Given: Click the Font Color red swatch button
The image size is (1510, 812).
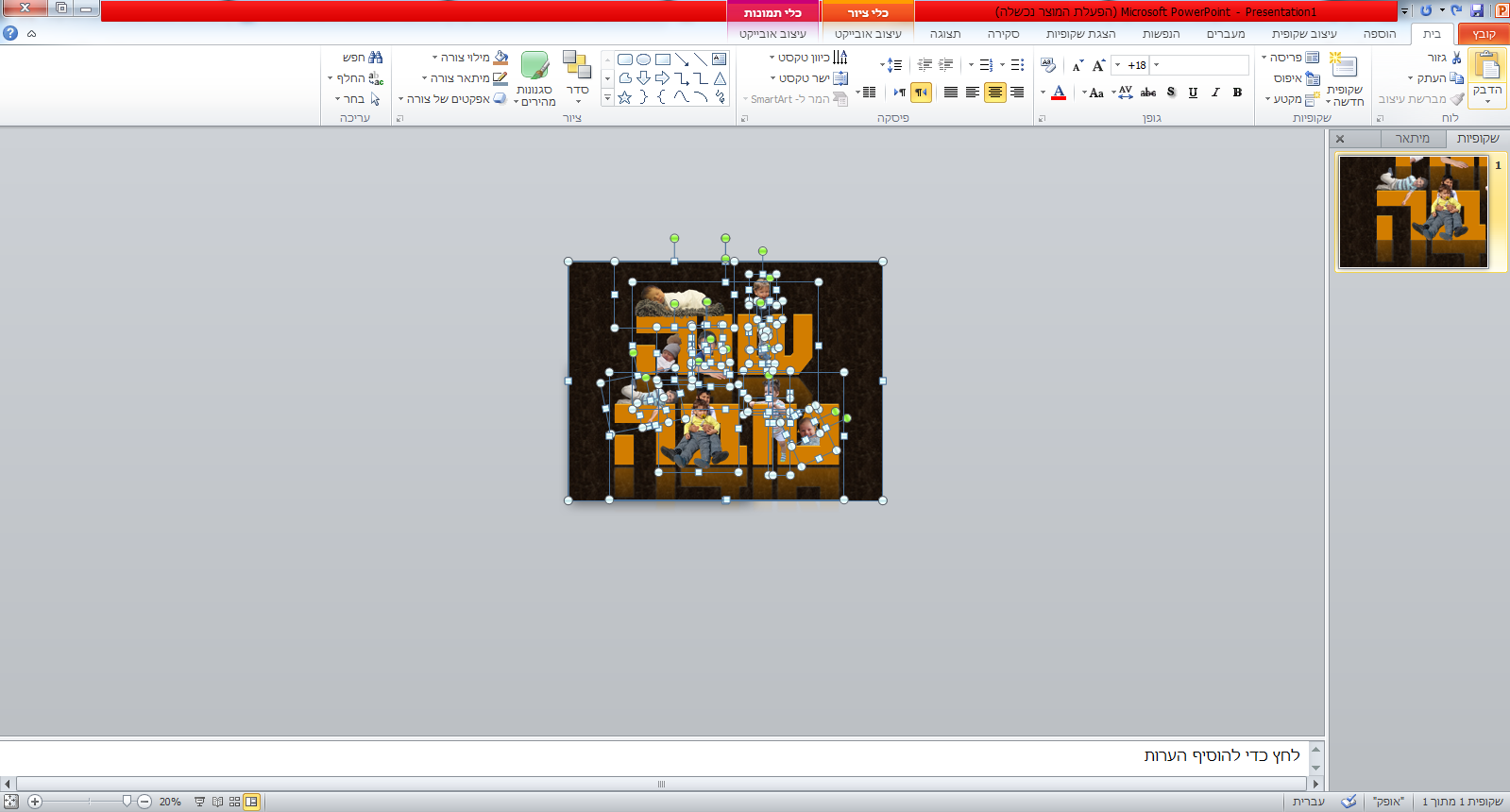Looking at the screenshot, I should click(1059, 93).
